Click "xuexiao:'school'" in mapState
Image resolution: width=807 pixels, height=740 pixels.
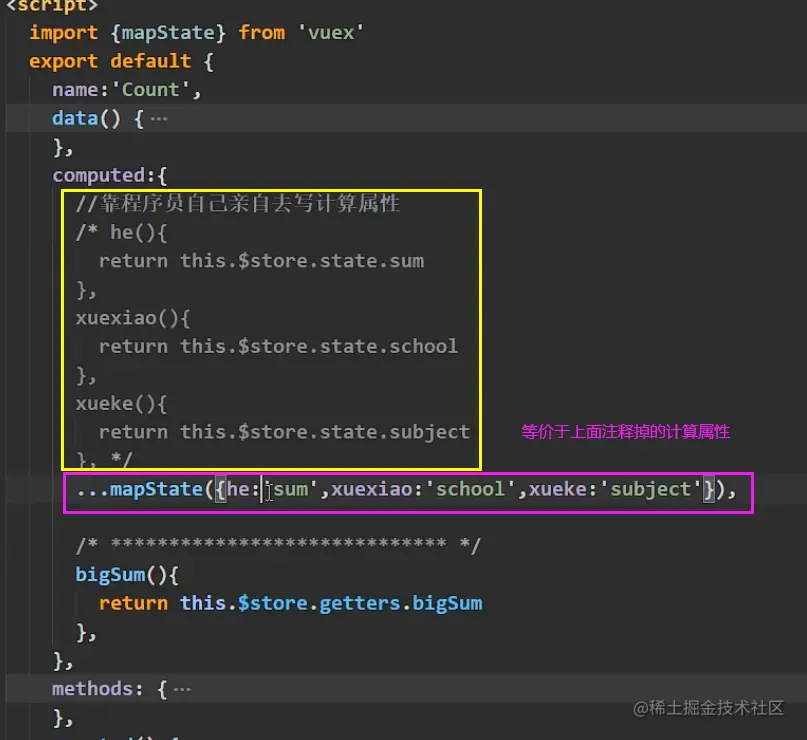tap(423, 489)
